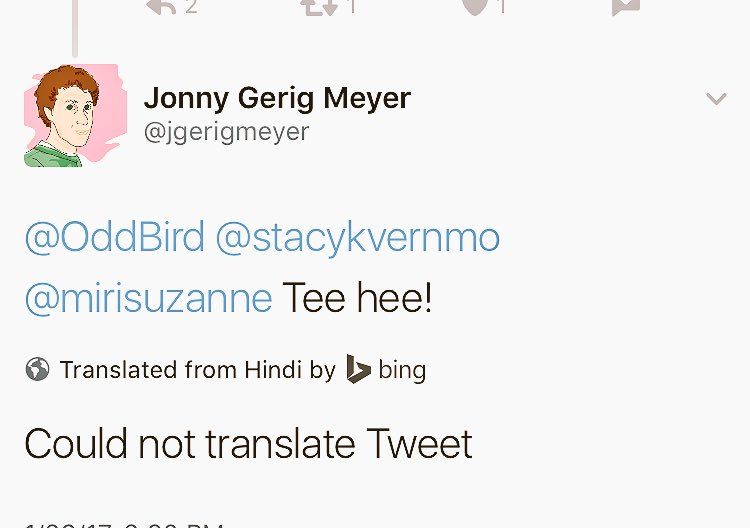Click the reply count 2
The width and height of the screenshot is (750, 528).
pyautogui.click(x=191, y=7)
